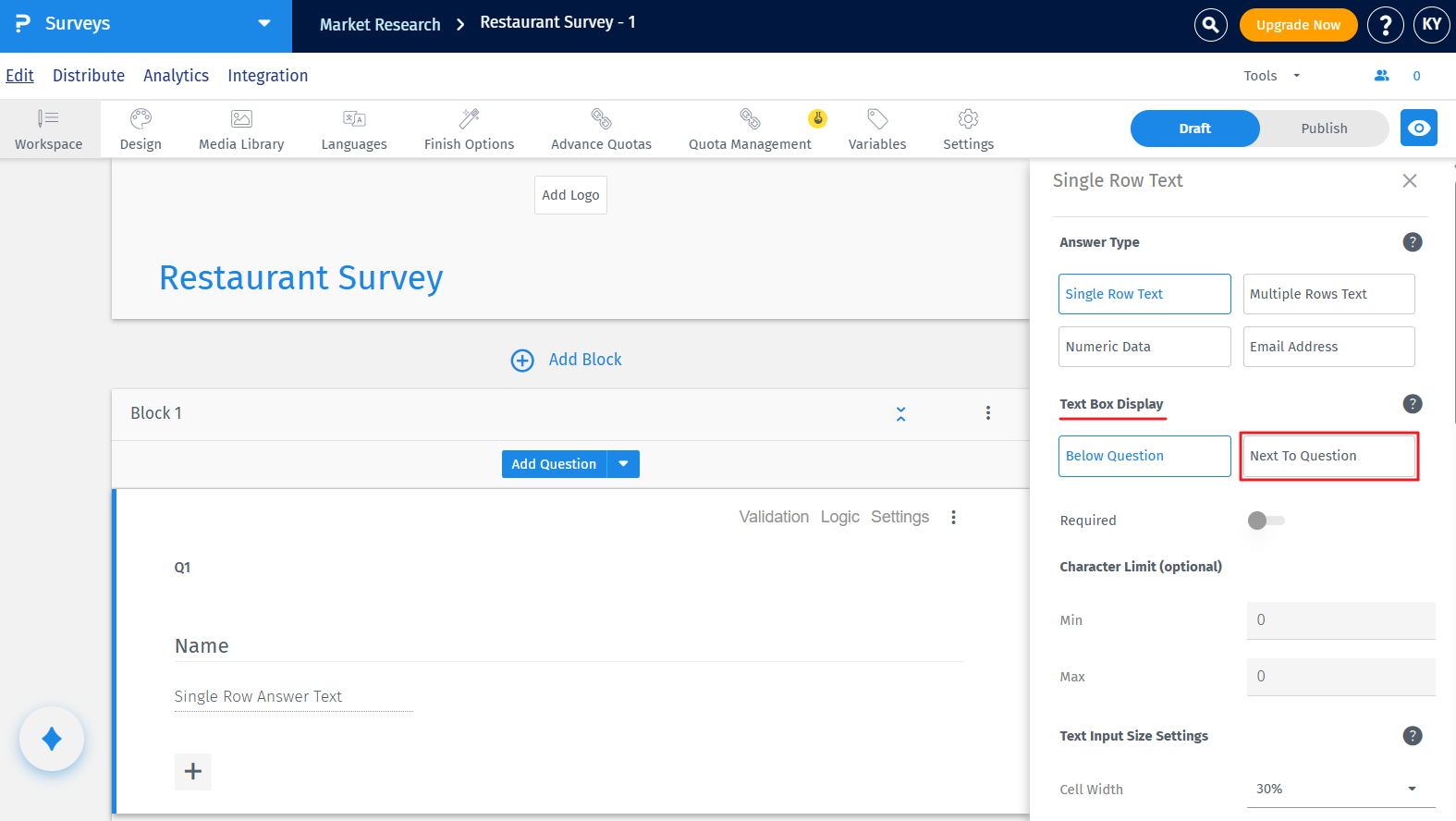Screen dimensions: 1456x821
Task: Click the Restaurant Survey title
Action: pyautogui.click(x=301, y=277)
